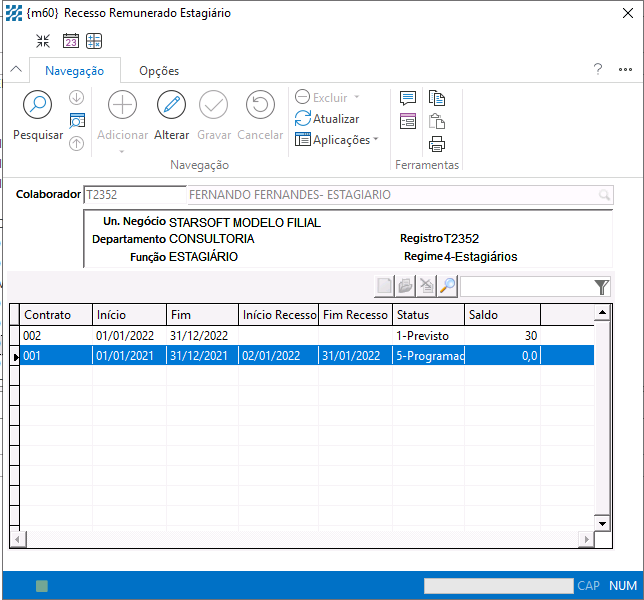Image resolution: width=644 pixels, height=600 pixels.
Task: Click the Alterar pencil icon
Action: [x=171, y=105]
